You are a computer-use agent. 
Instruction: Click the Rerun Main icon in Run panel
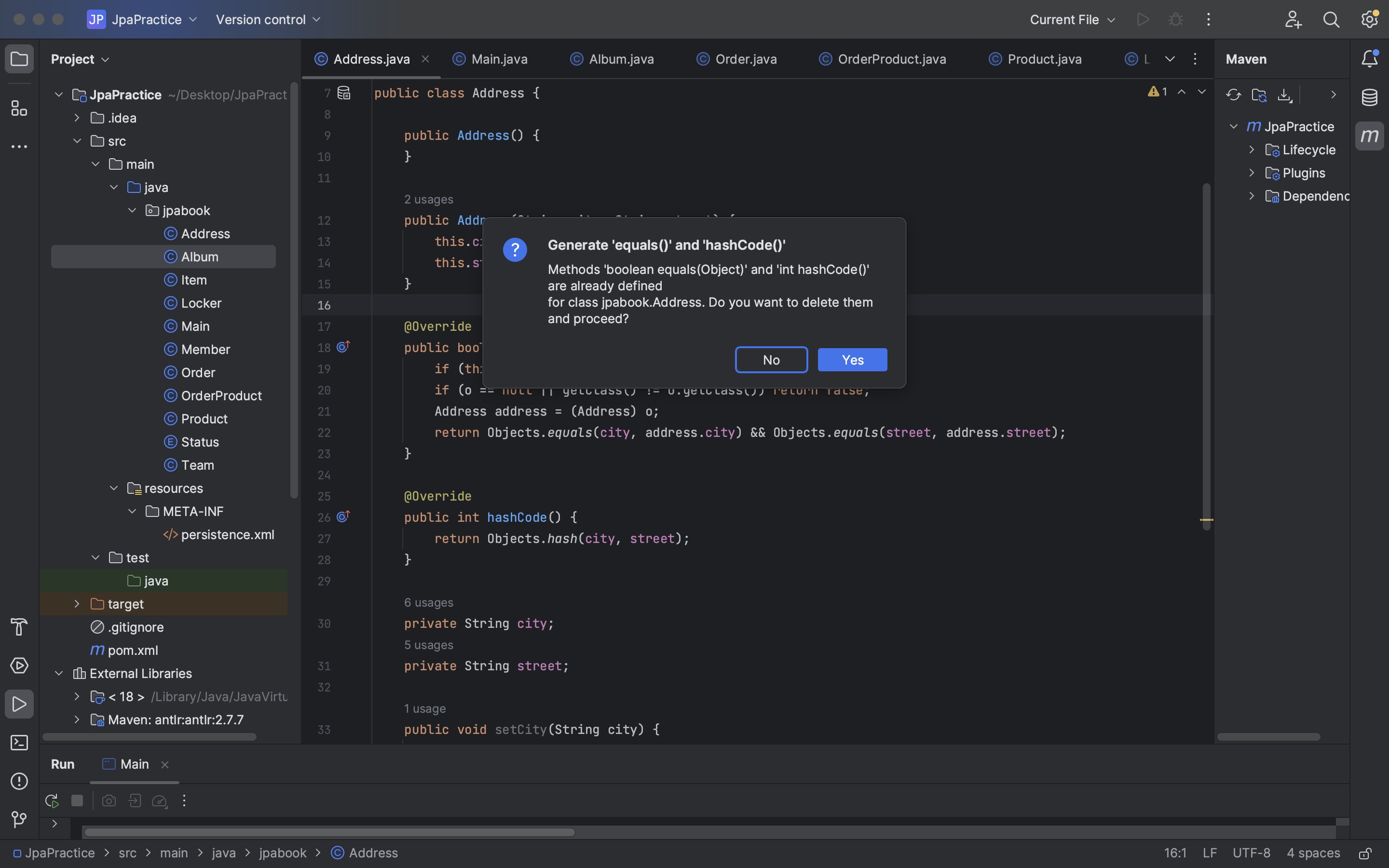tap(52, 801)
